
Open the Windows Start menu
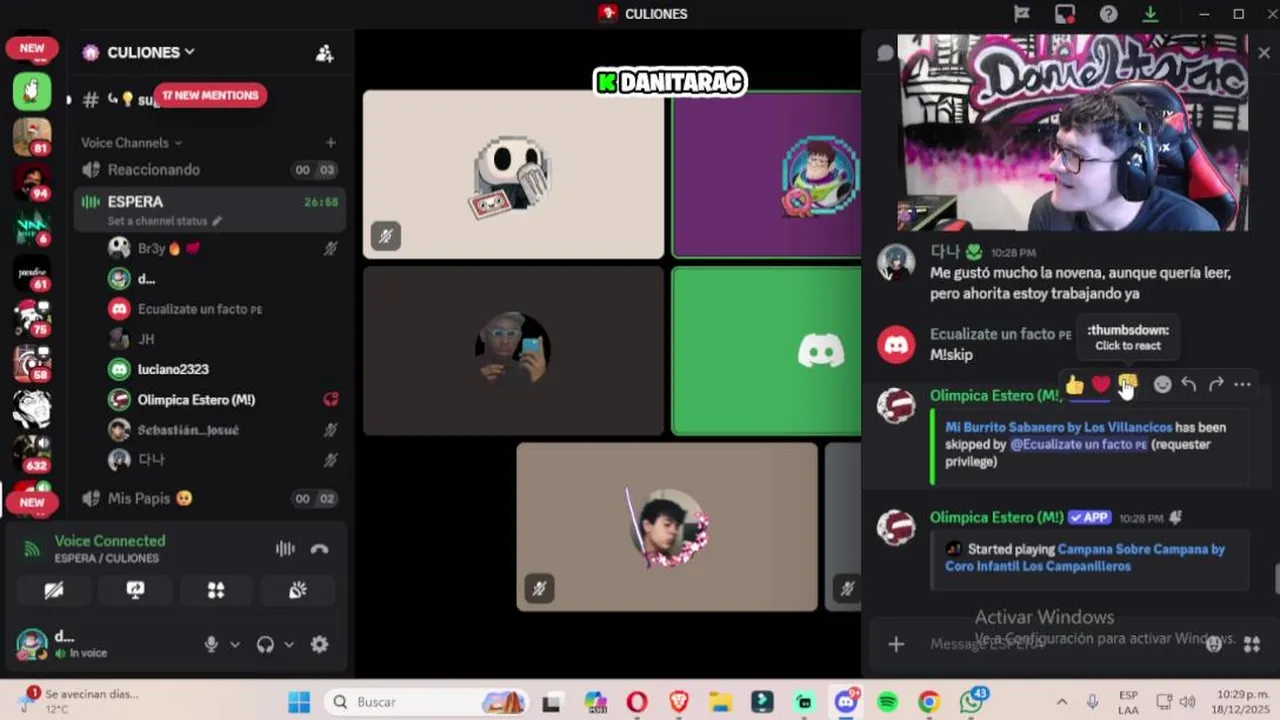(x=299, y=702)
